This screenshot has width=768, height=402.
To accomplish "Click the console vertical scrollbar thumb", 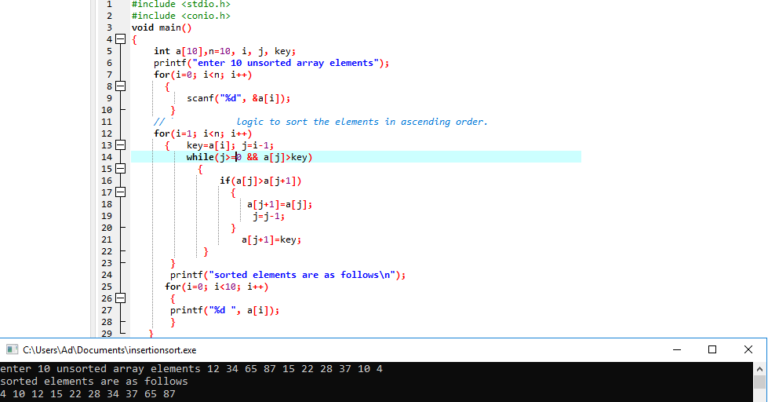I will pos(760,382).
